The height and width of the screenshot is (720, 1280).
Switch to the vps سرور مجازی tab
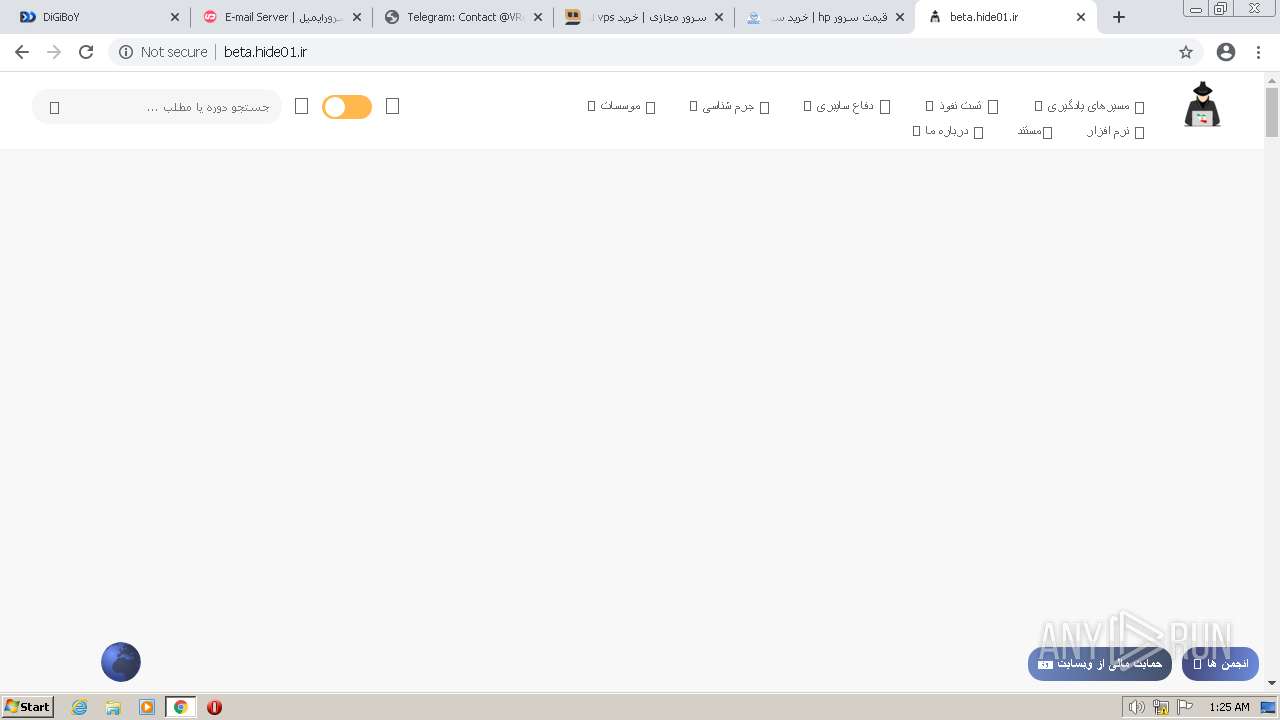644,17
